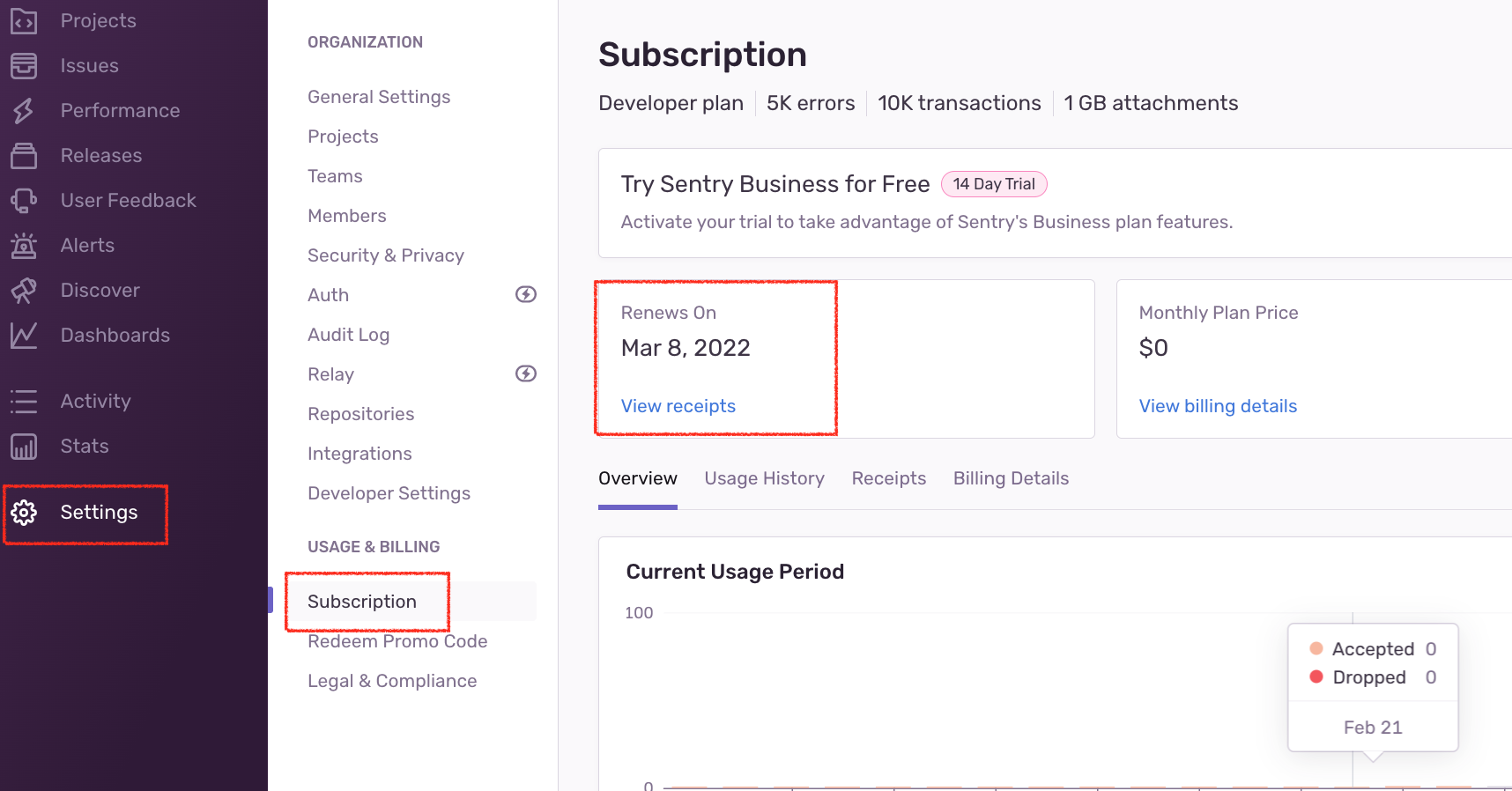Go to Teams settings
Screen dimensions: 1512x791
[335, 176]
